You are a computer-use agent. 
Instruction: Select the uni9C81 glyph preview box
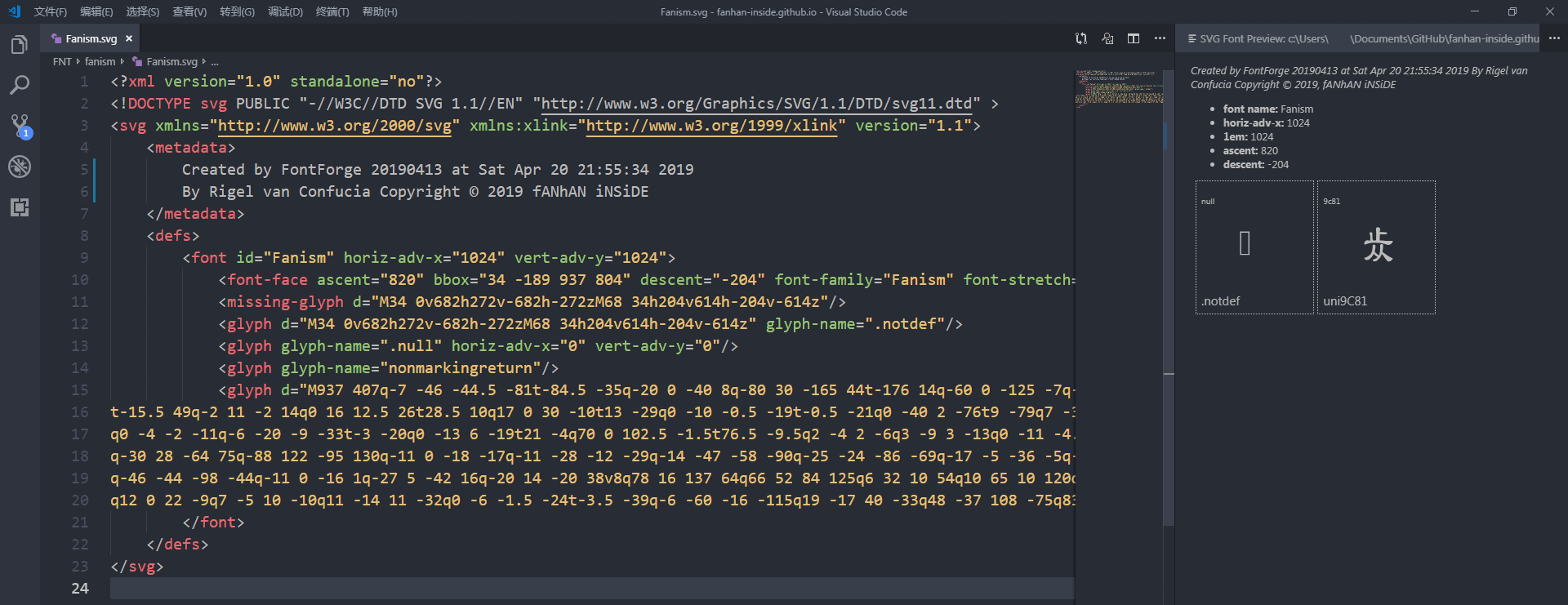click(1376, 247)
